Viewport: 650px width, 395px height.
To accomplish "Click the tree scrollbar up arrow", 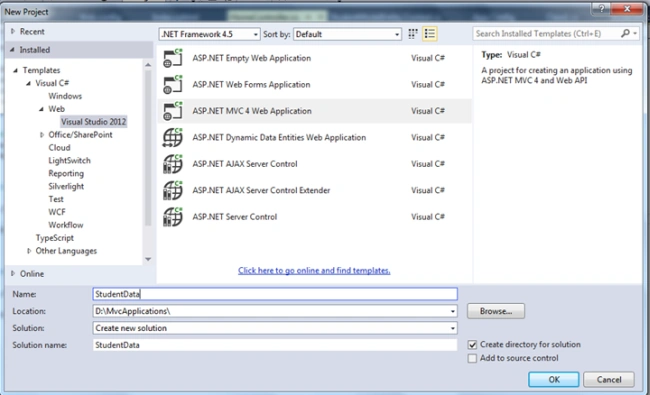I will pos(148,65).
